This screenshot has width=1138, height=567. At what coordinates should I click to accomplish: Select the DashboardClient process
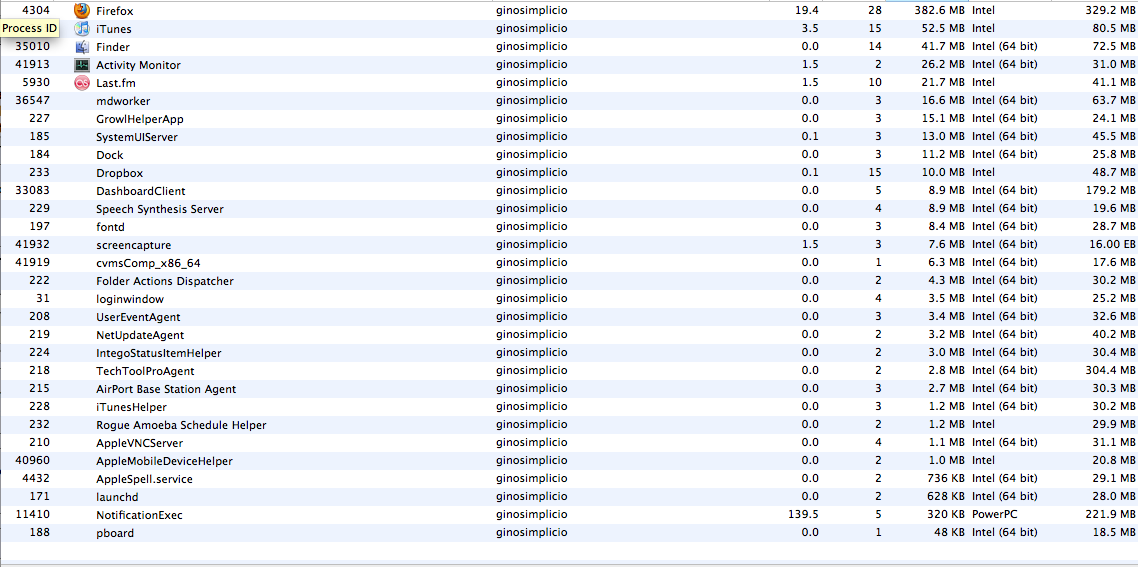click(x=569, y=191)
